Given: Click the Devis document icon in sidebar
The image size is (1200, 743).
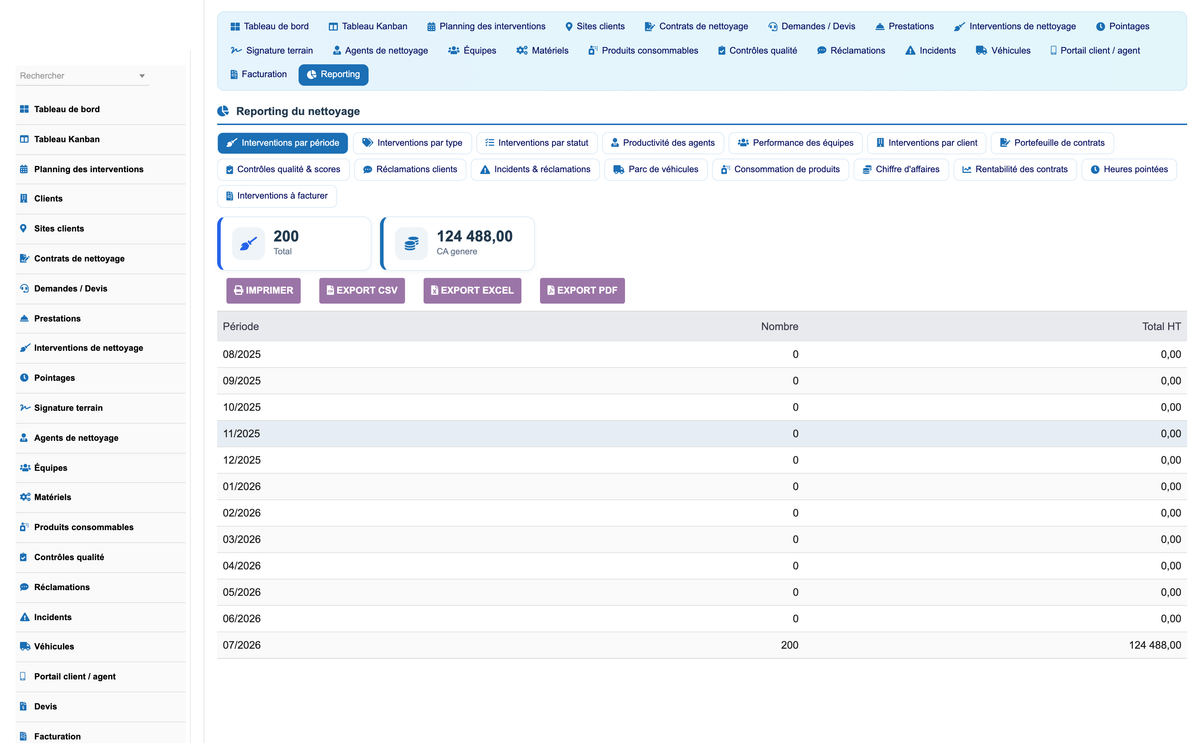Looking at the screenshot, I should [24, 706].
